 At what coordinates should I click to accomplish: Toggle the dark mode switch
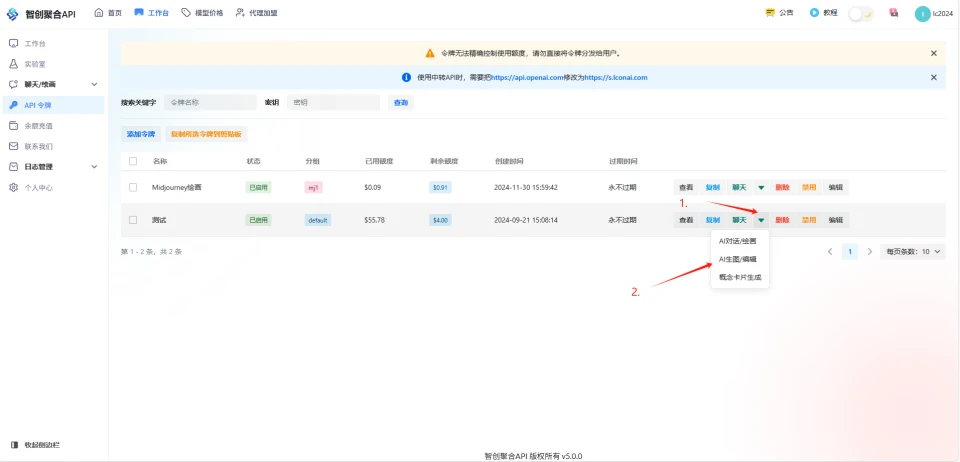coord(861,14)
